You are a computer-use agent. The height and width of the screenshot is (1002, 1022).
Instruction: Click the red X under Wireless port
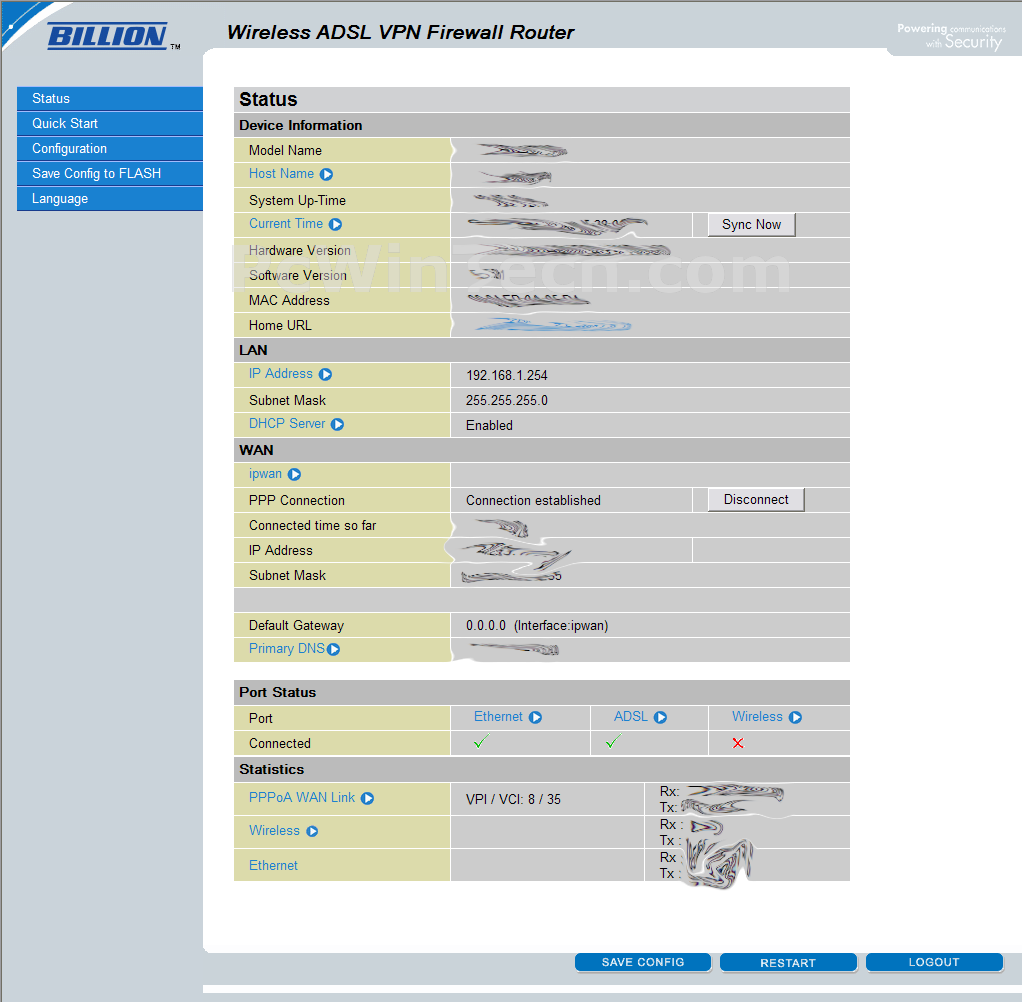click(x=738, y=743)
